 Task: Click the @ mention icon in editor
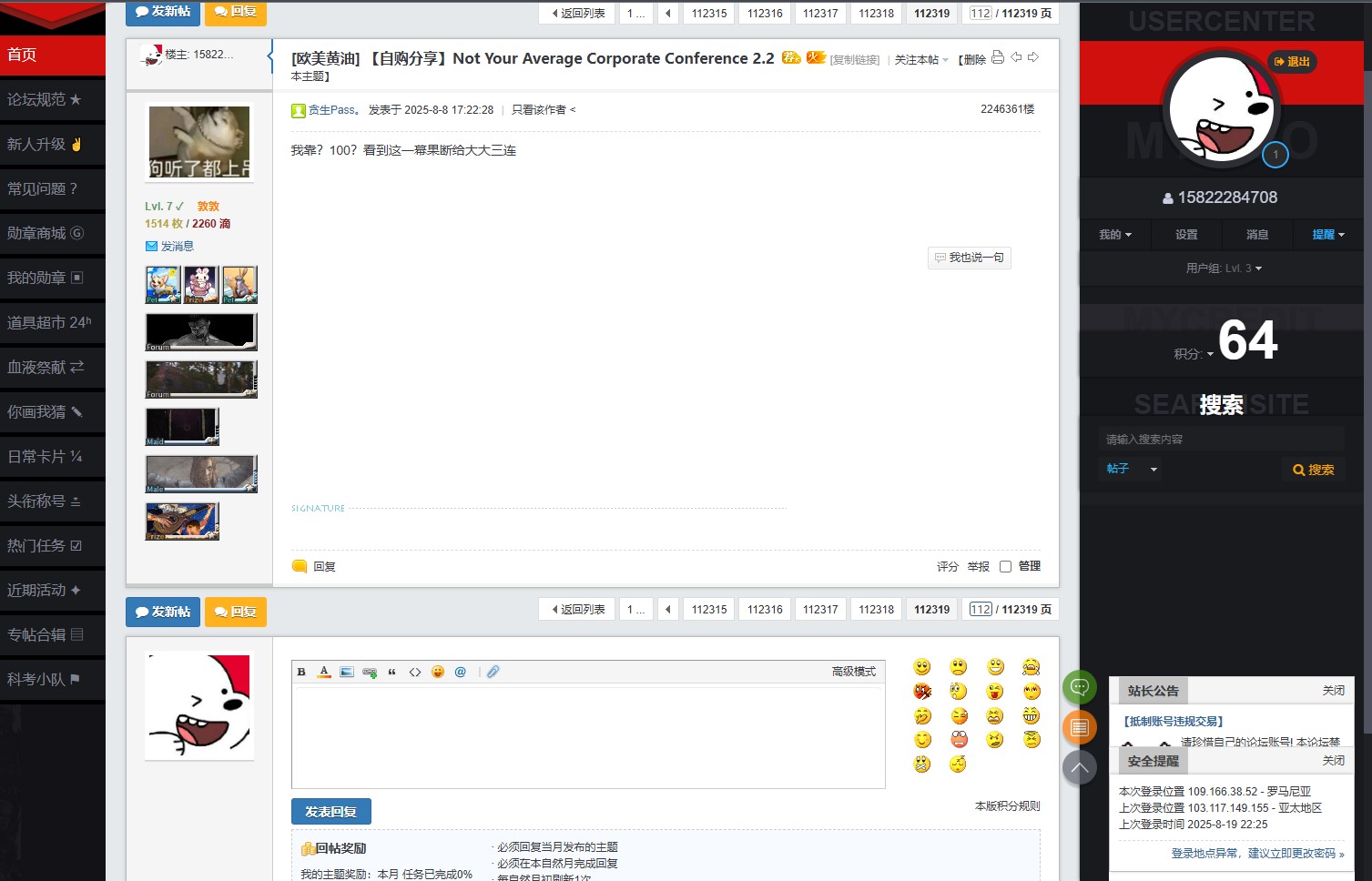[461, 672]
